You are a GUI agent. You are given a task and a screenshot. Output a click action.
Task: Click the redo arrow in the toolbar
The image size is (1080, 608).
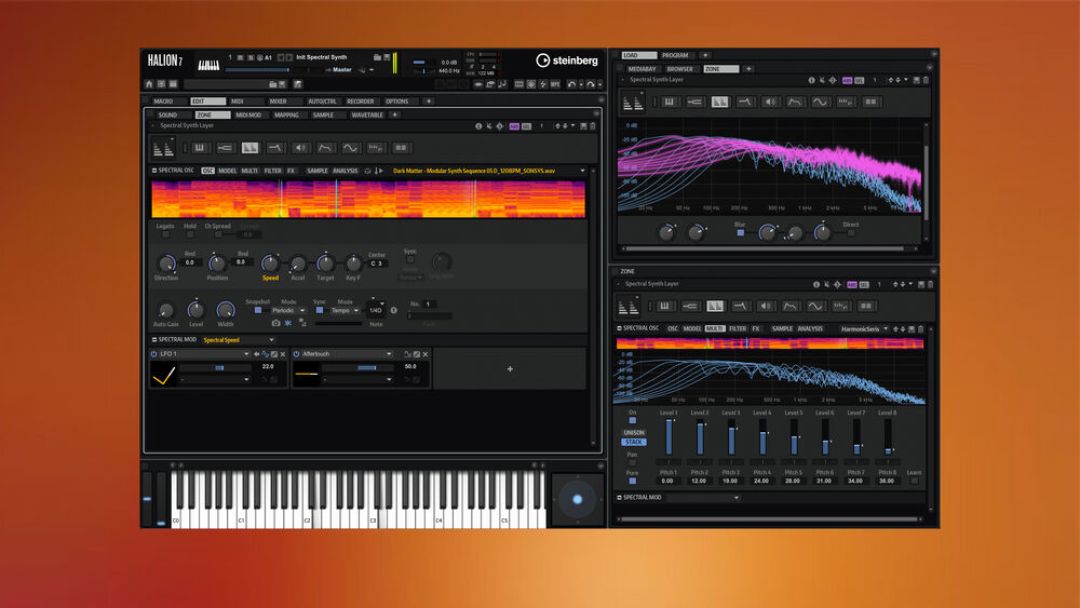590,84
